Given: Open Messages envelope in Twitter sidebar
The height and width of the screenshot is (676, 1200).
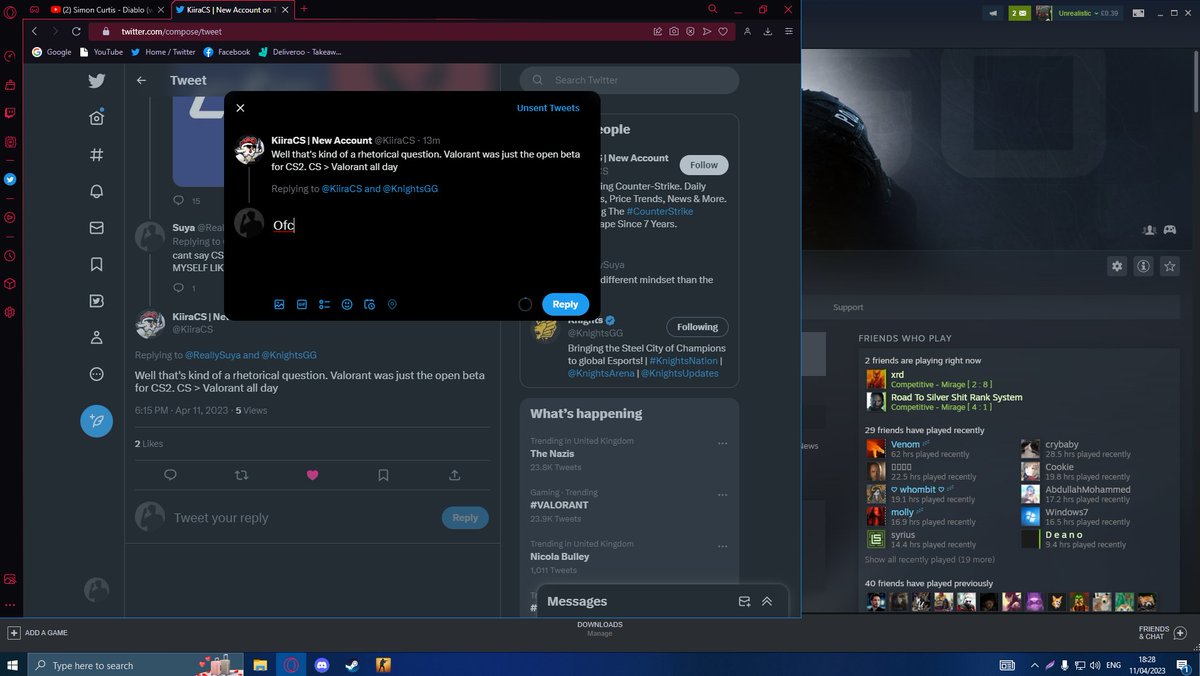Looking at the screenshot, I should [96, 228].
